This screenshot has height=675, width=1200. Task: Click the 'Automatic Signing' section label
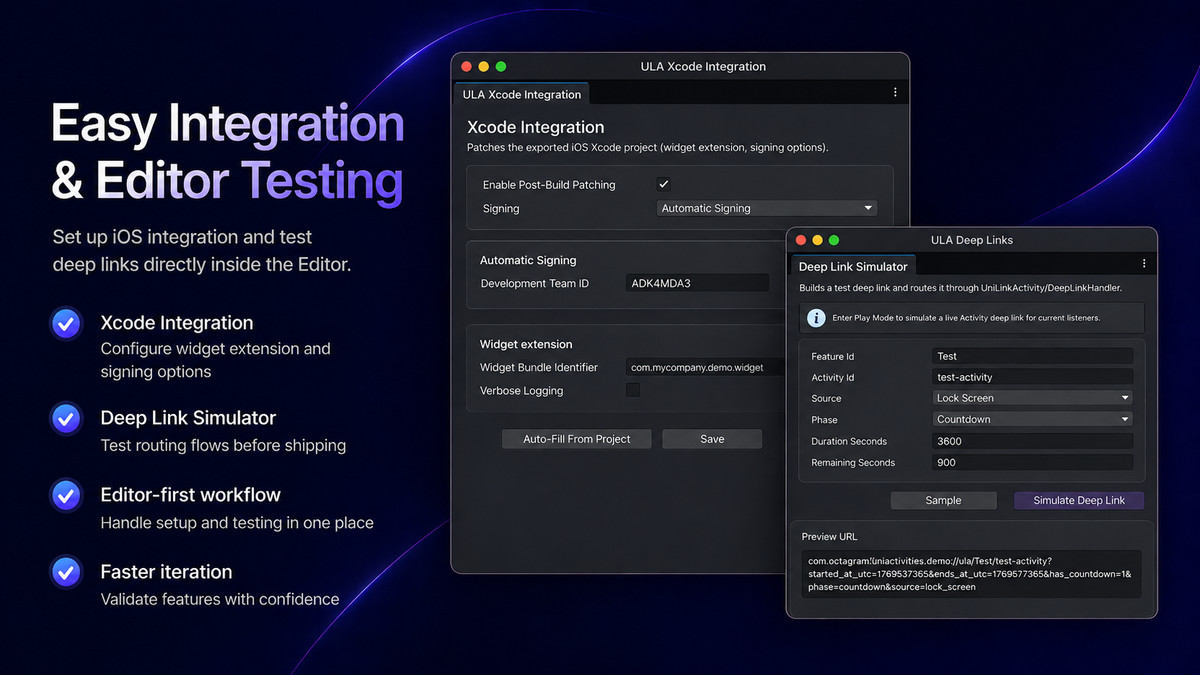pyautogui.click(x=528, y=260)
